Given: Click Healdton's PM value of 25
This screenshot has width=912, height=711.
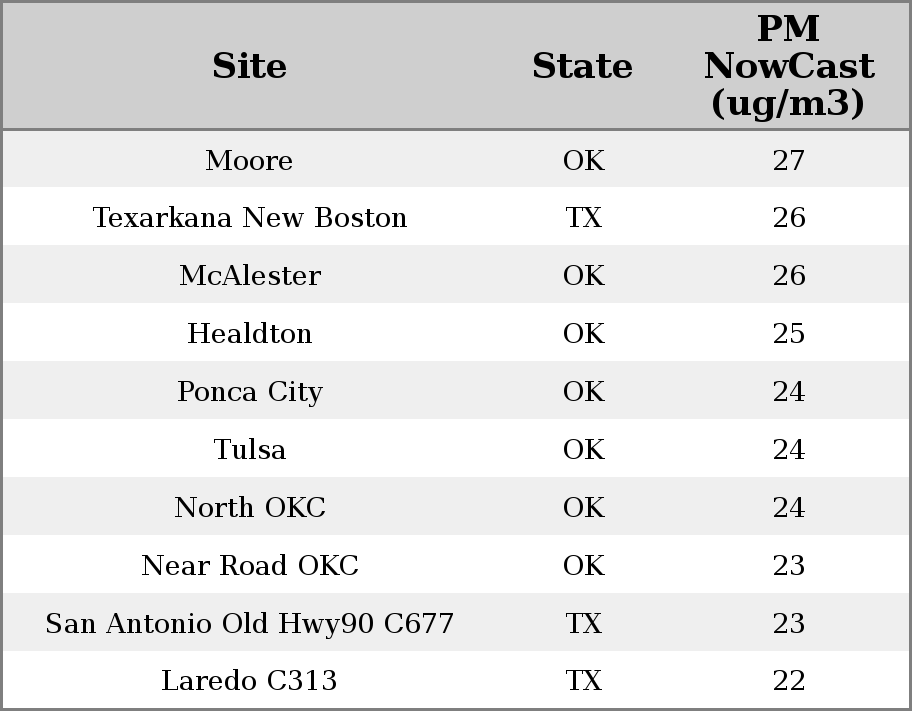Looking at the screenshot, I should tap(788, 334).
